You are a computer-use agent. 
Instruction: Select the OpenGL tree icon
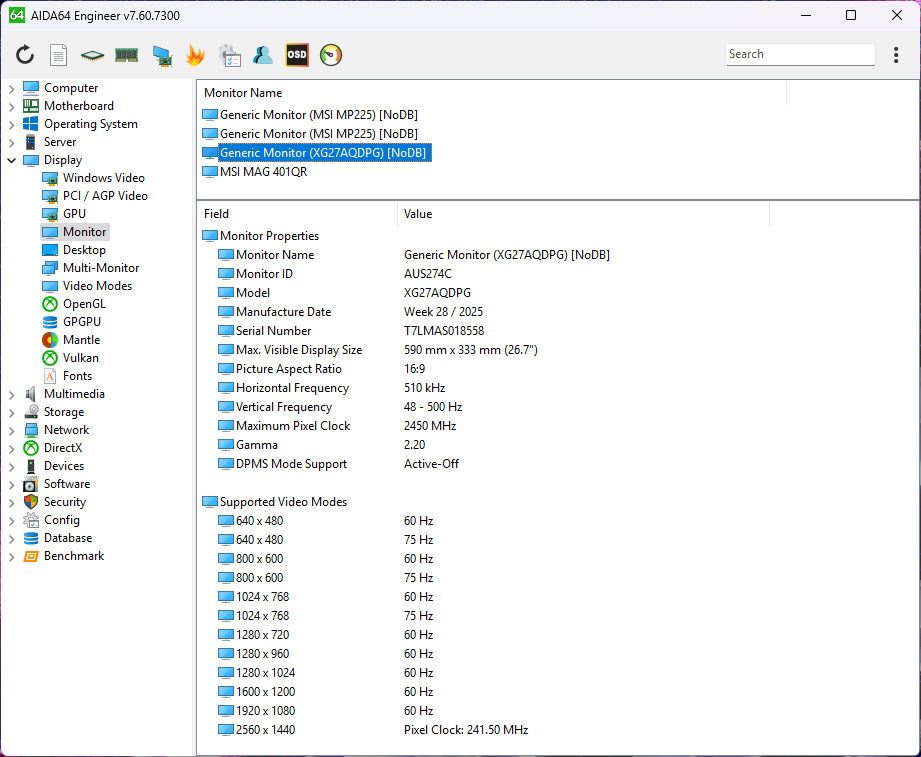pyautogui.click(x=50, y=304)
